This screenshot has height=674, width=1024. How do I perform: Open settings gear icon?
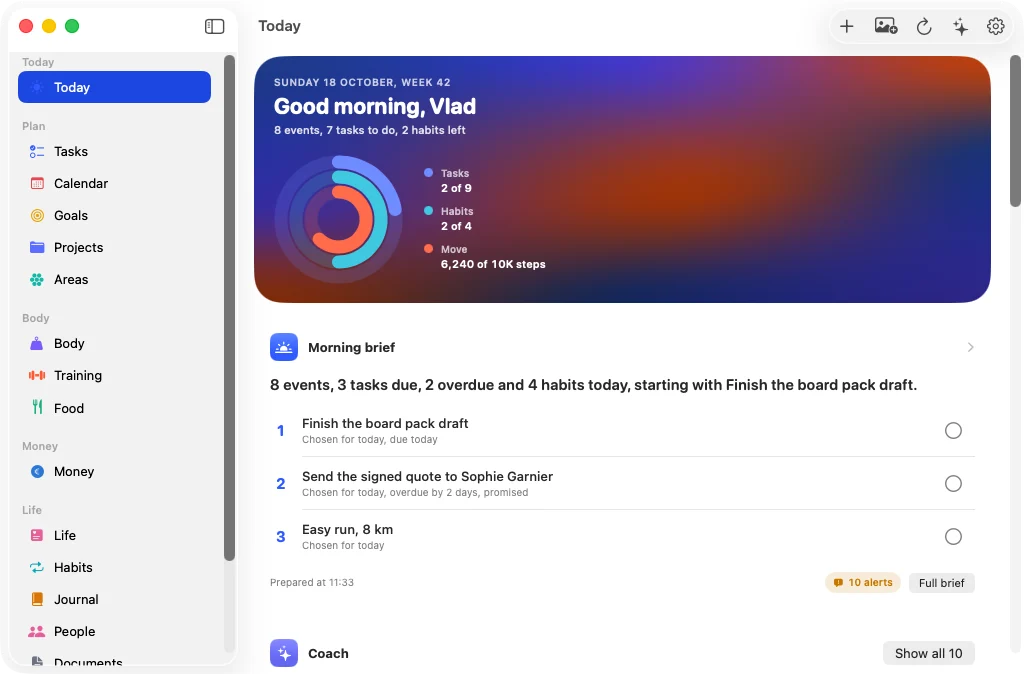pos(995,26)
